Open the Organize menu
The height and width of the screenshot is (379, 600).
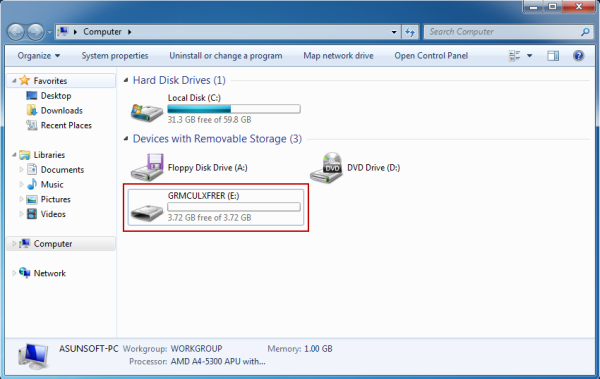[x=39, y=56]
